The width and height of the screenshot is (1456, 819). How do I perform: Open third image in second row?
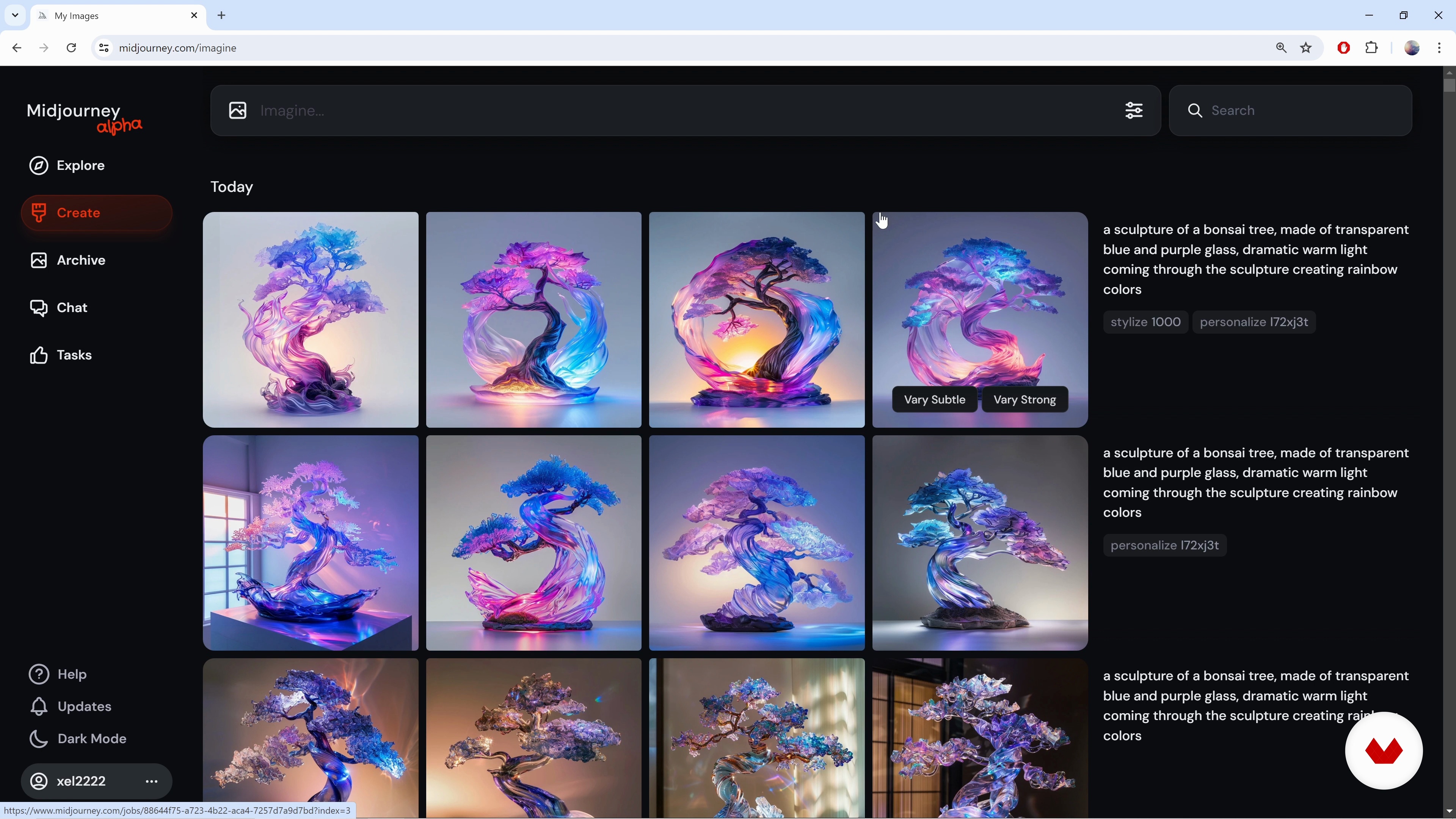click(x=757, y=543)
